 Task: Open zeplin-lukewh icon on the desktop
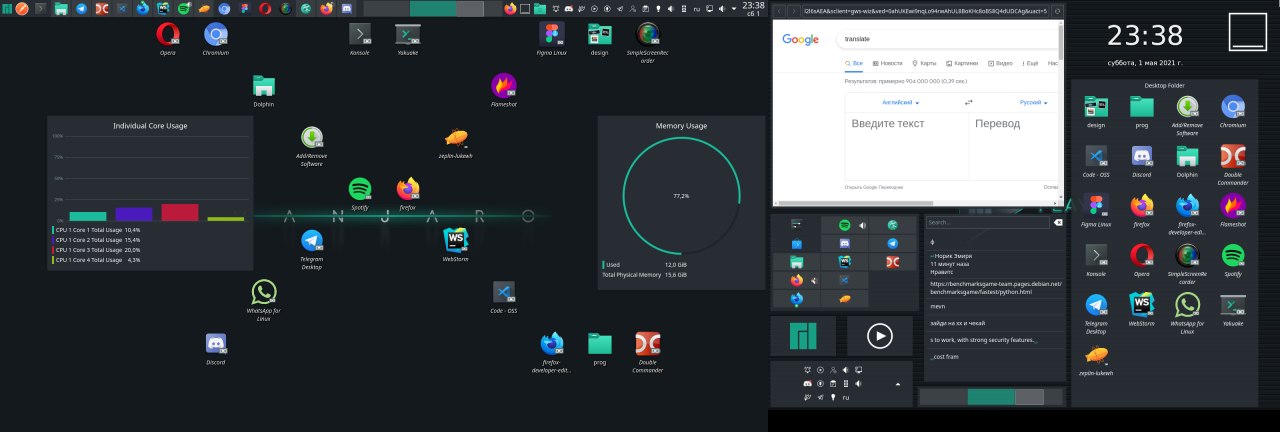pos(455,141)
